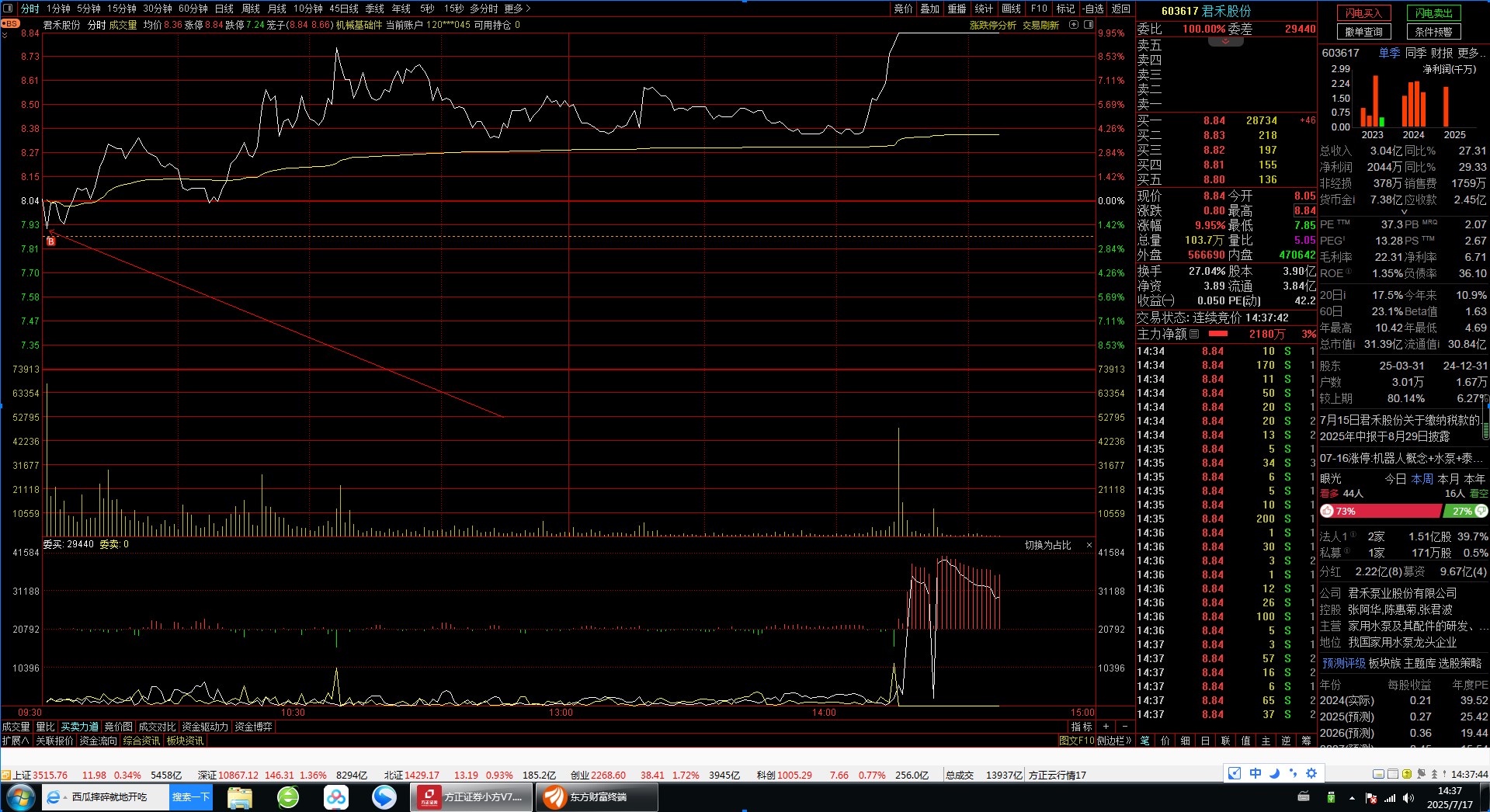Click the side panel toggle icon beside 交易刷新
The height and width of the screenshot is (812, 1490).
pyautogui.click(x=1088, y=25)
